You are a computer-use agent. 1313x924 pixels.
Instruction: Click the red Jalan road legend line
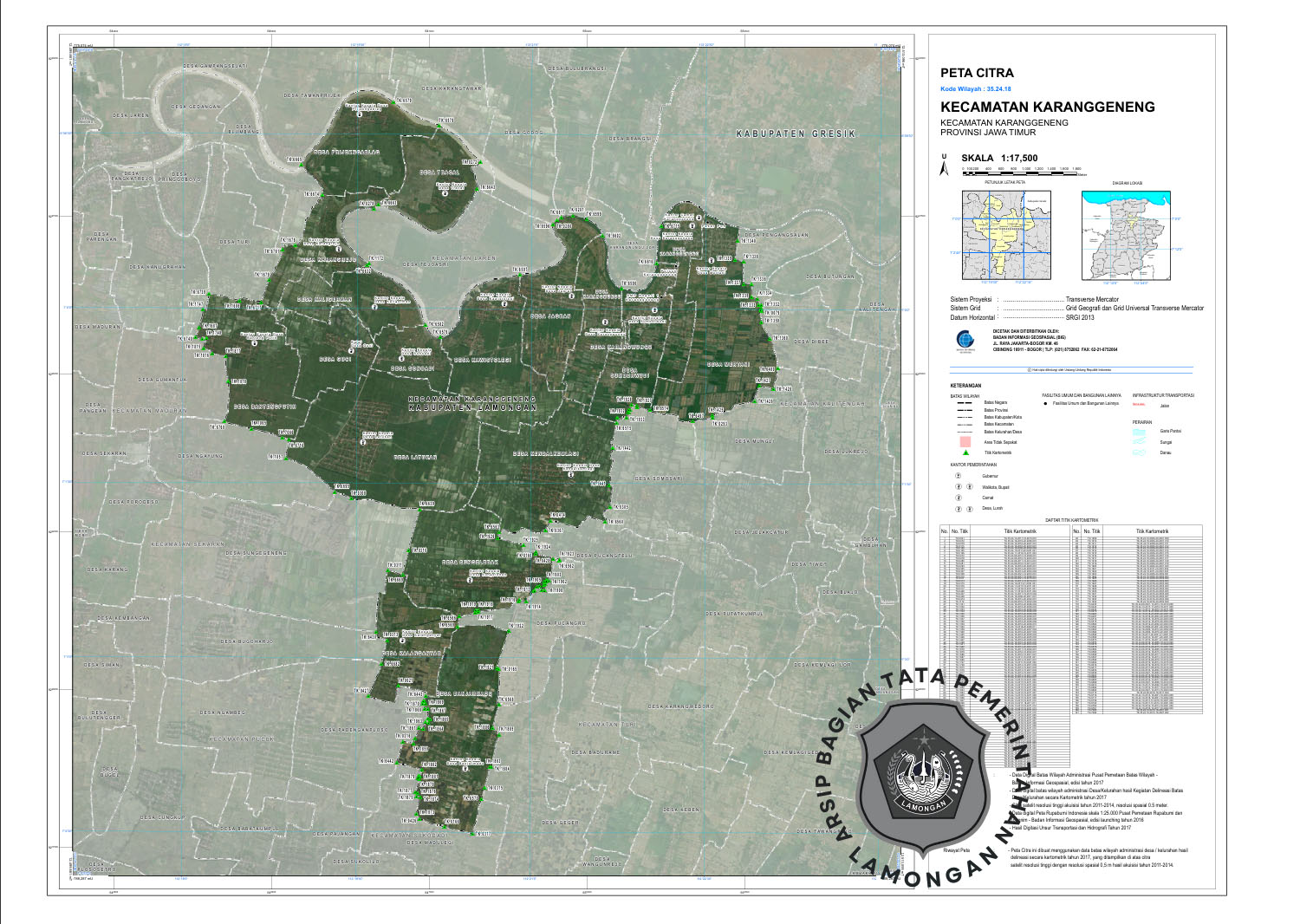[x=1139, y=405]
